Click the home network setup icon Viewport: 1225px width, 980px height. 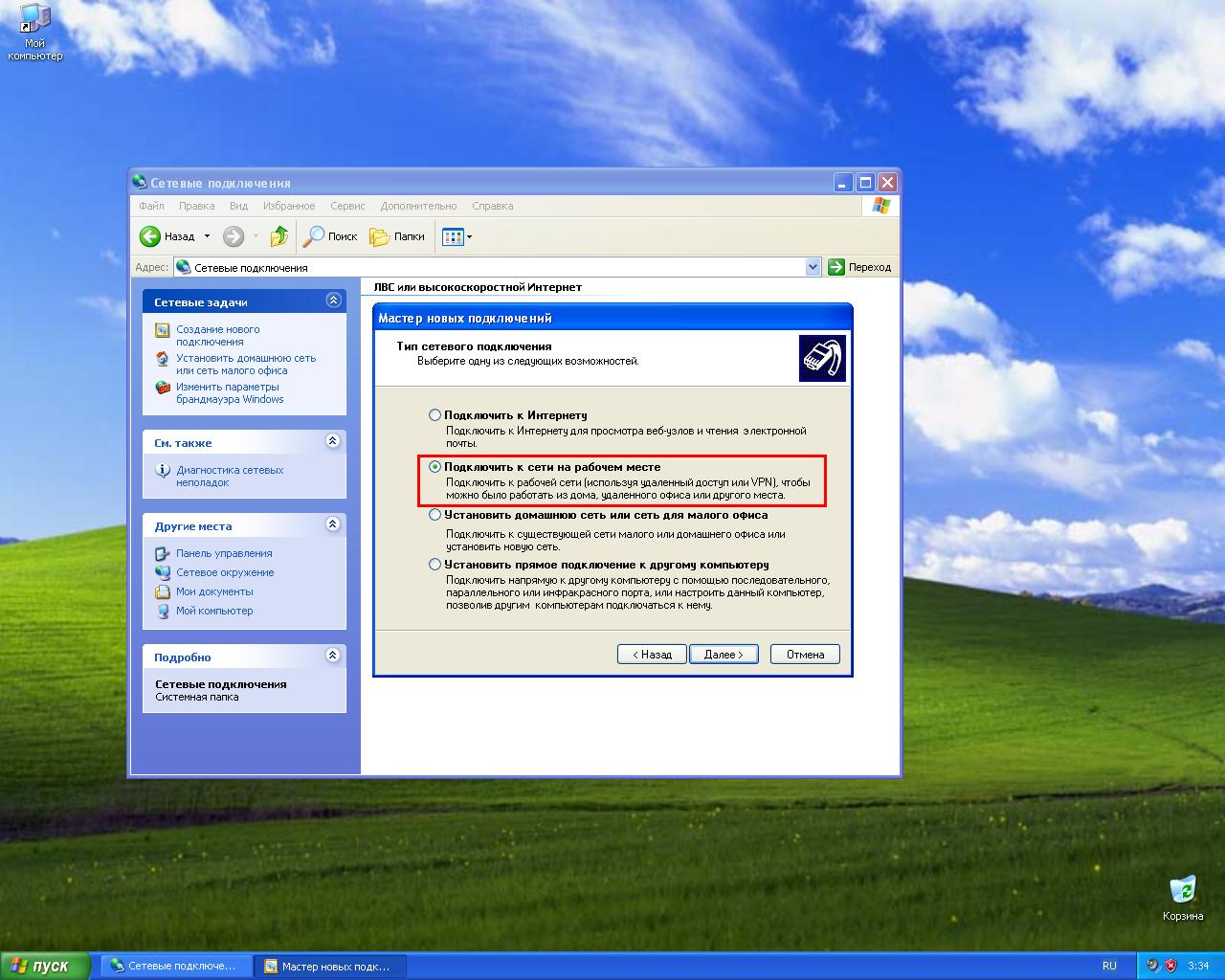pos(163,359)
